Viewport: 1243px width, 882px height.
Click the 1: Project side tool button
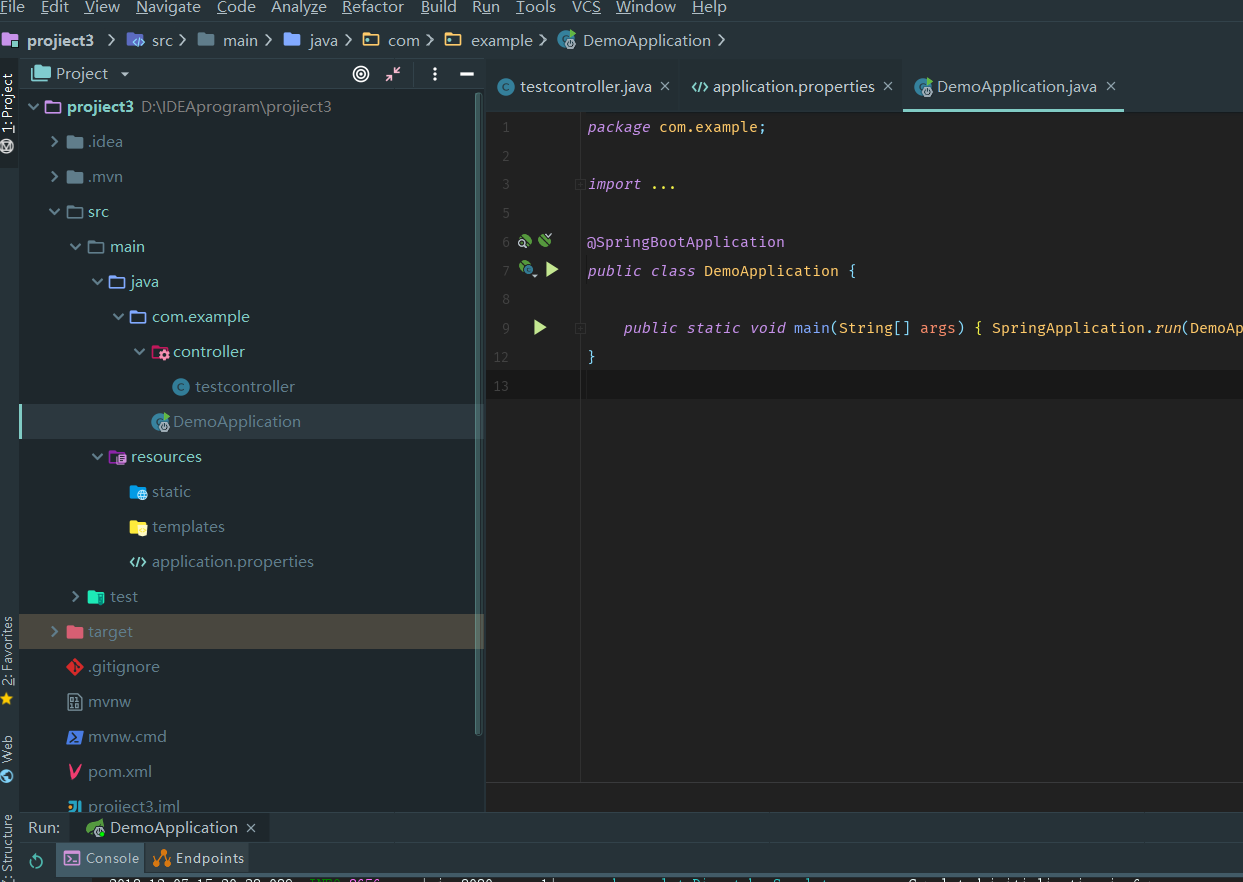click(x=8, y=110)
